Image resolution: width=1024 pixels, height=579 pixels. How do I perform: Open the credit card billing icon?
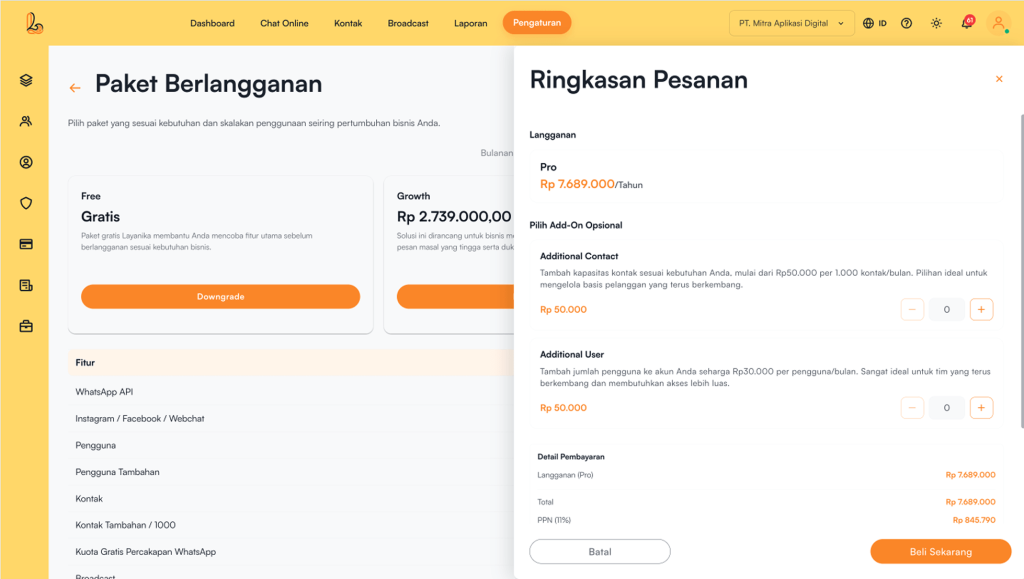click(26, 244)
